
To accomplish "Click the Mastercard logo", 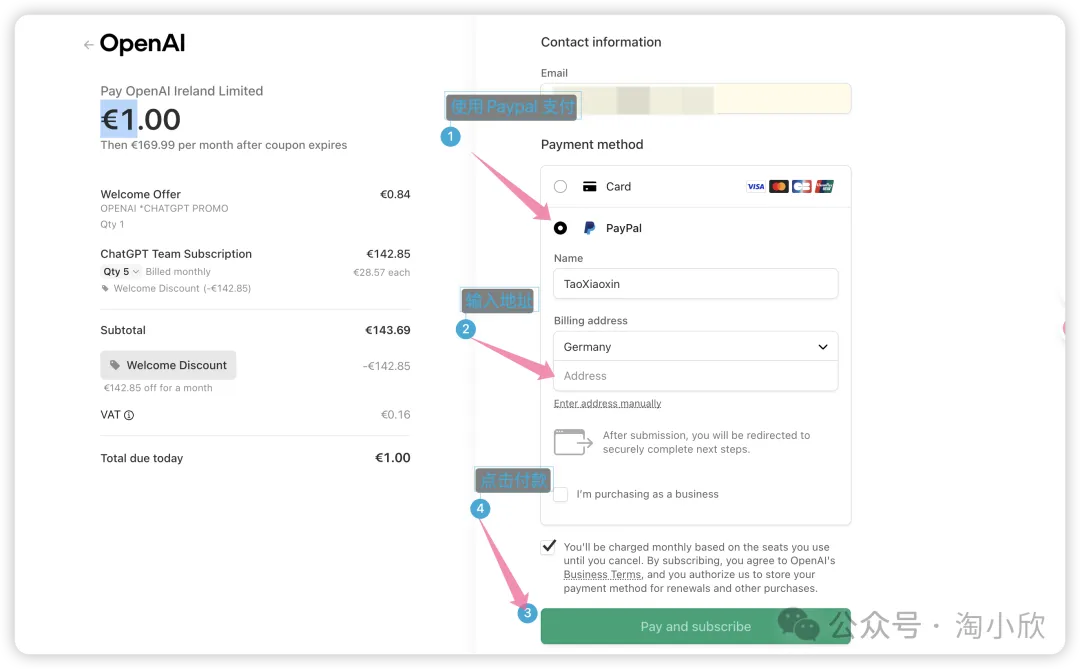I will coord(778,187).
